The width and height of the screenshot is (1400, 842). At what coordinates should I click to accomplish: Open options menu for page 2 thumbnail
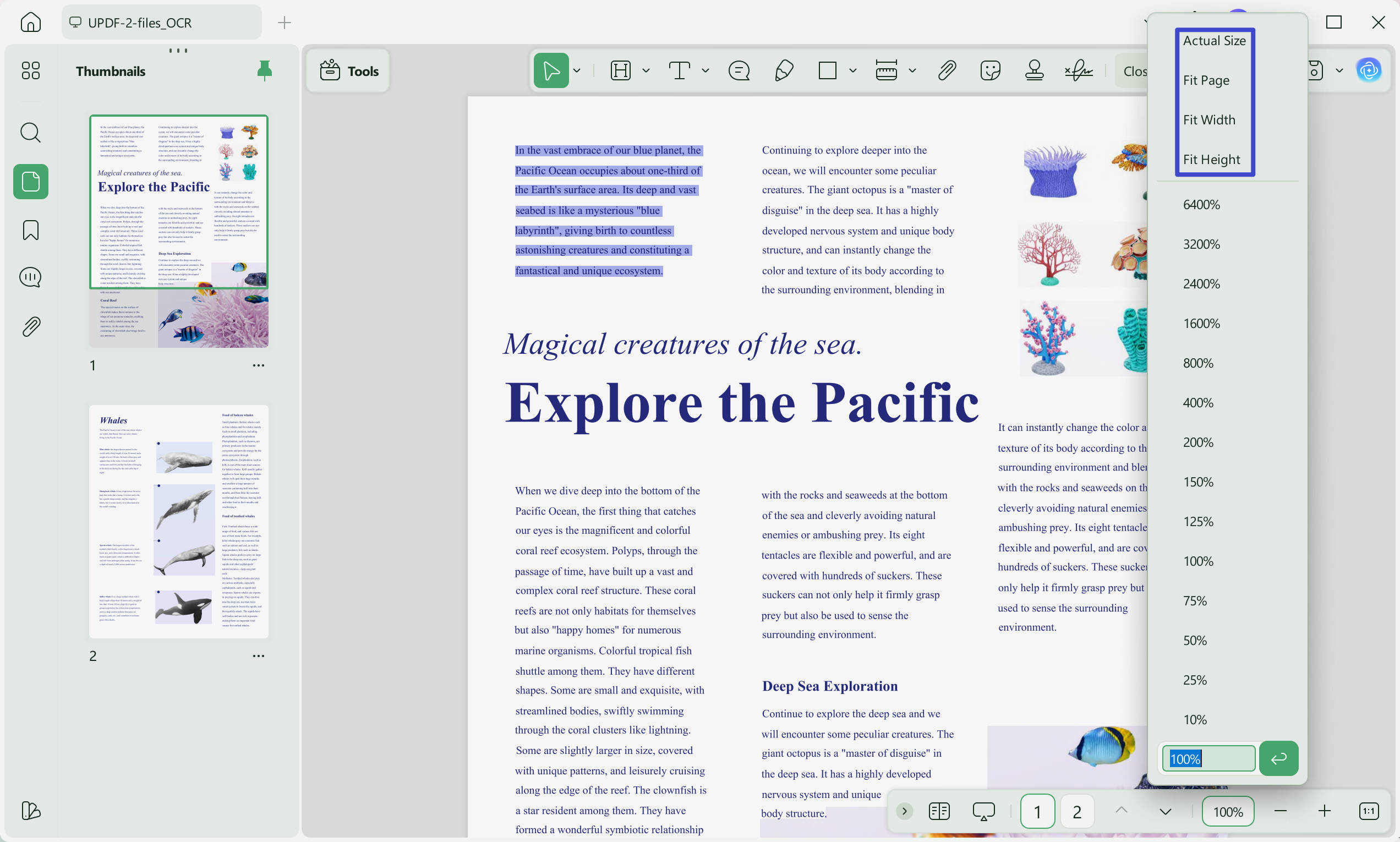(258, 656)
